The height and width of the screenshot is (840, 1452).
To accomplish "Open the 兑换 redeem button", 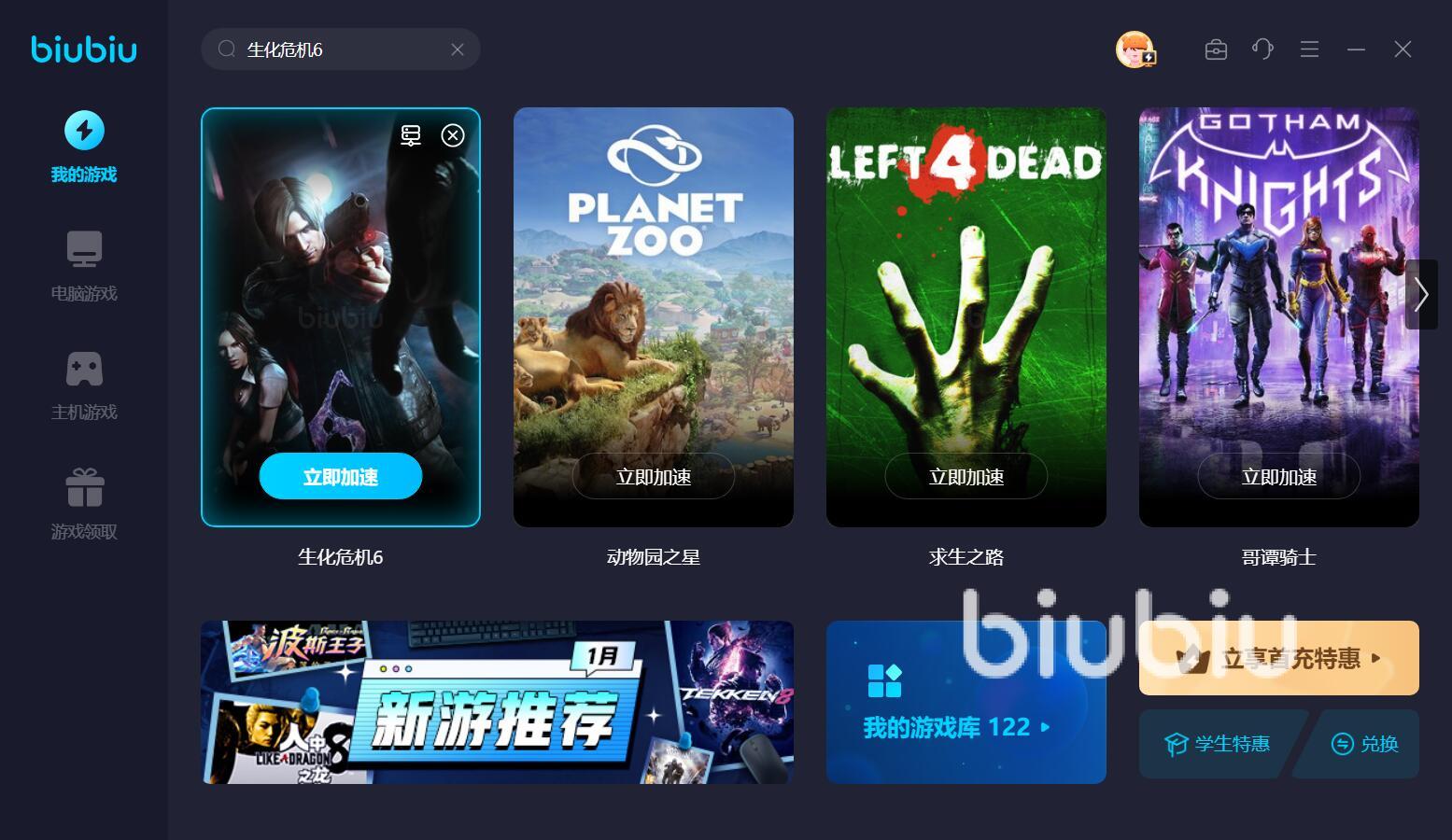I will tap(1364, 744).
